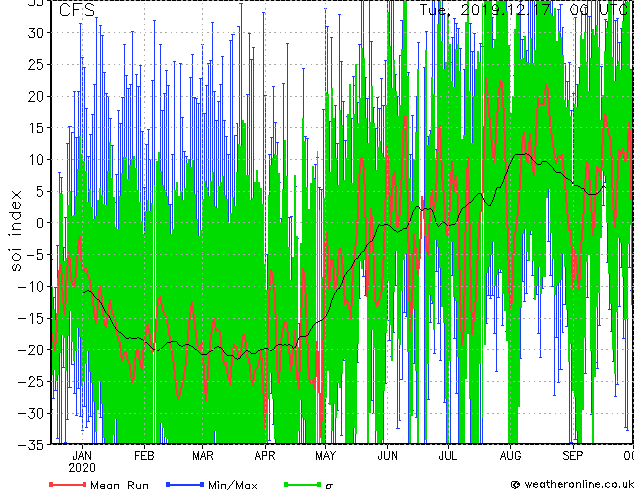Click the date text Tue, 2019.12.17
Viewport: 634px width, 490px height.
point(485,9)
